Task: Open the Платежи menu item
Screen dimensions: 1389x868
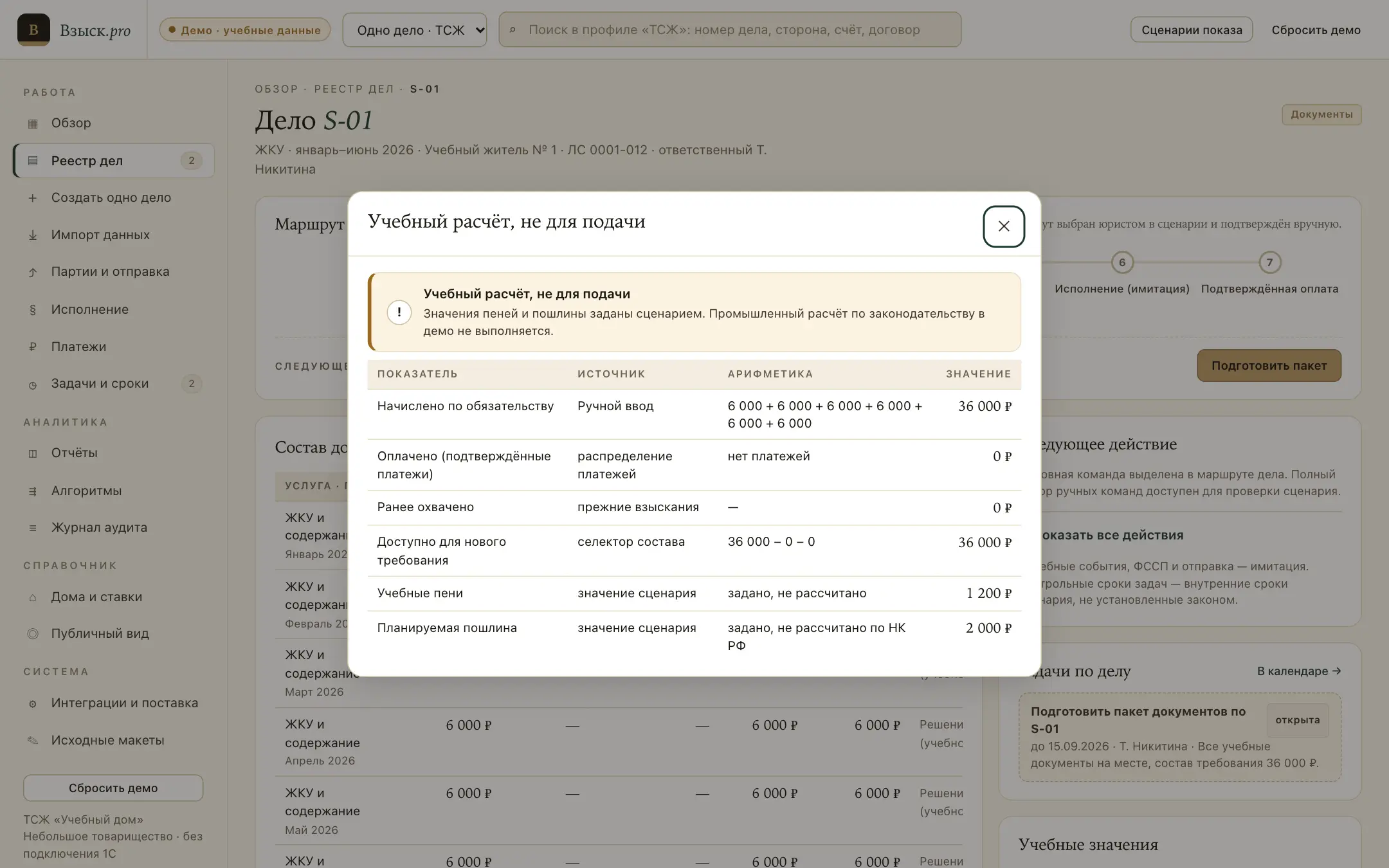Action: tap(113, 347)
